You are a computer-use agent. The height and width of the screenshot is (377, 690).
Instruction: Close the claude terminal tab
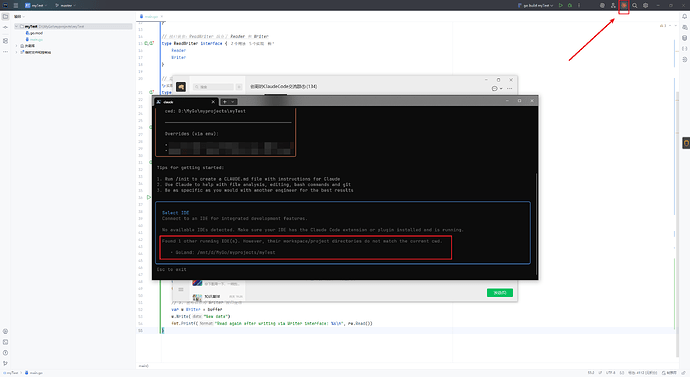(213, 102)
